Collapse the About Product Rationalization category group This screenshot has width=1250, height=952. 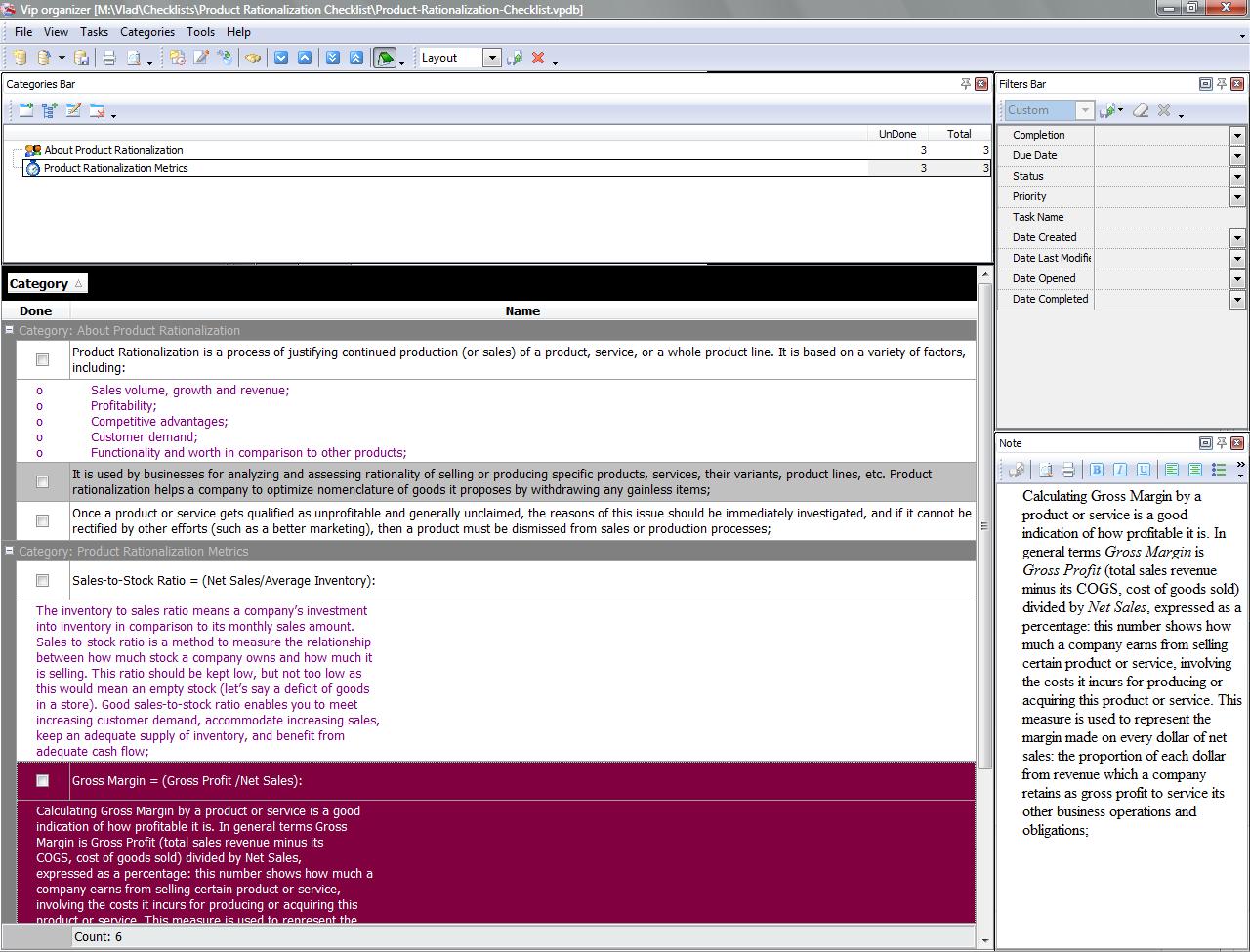coord(10,331)
